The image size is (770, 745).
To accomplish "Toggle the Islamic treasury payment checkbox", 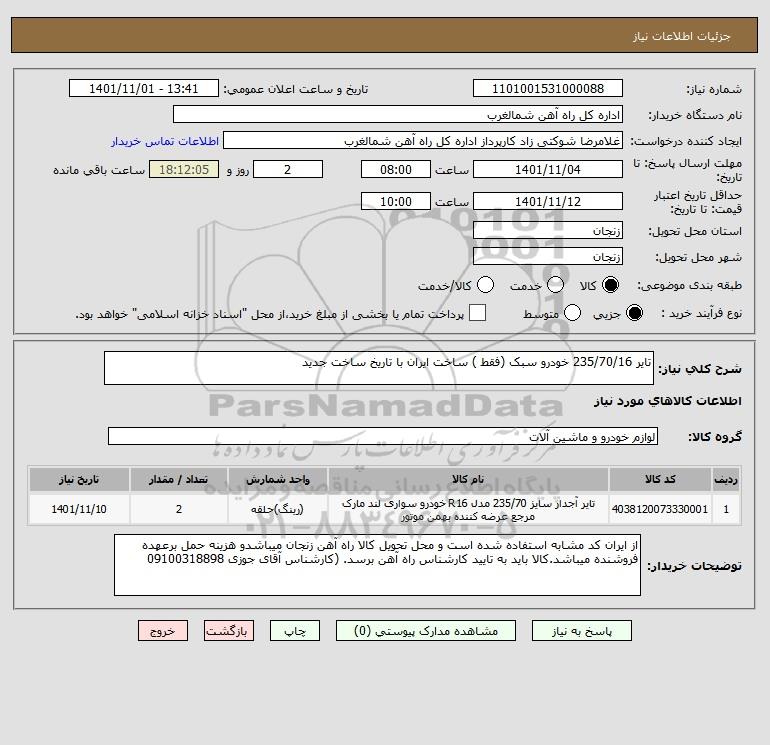I will [x=477, y=313].
